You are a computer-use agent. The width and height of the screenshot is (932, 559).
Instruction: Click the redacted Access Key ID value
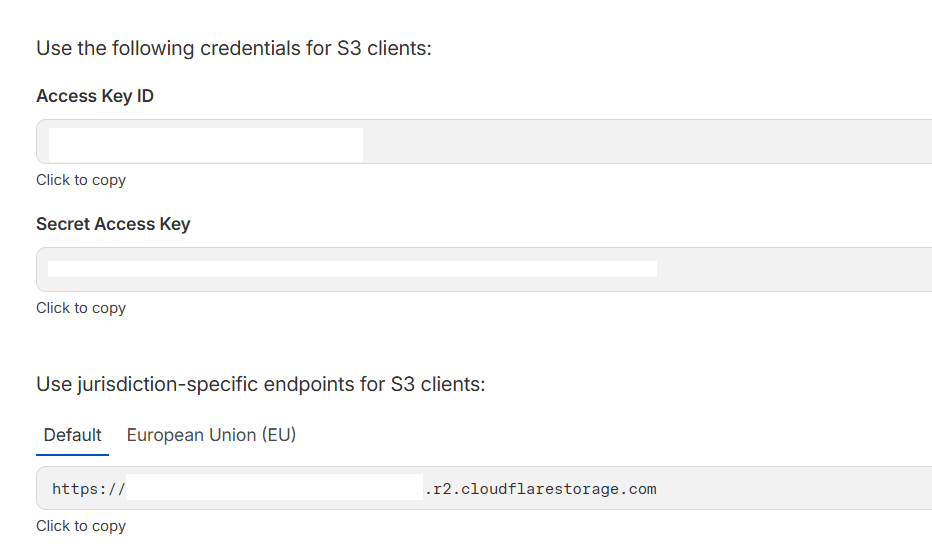(x=206, y=144)
